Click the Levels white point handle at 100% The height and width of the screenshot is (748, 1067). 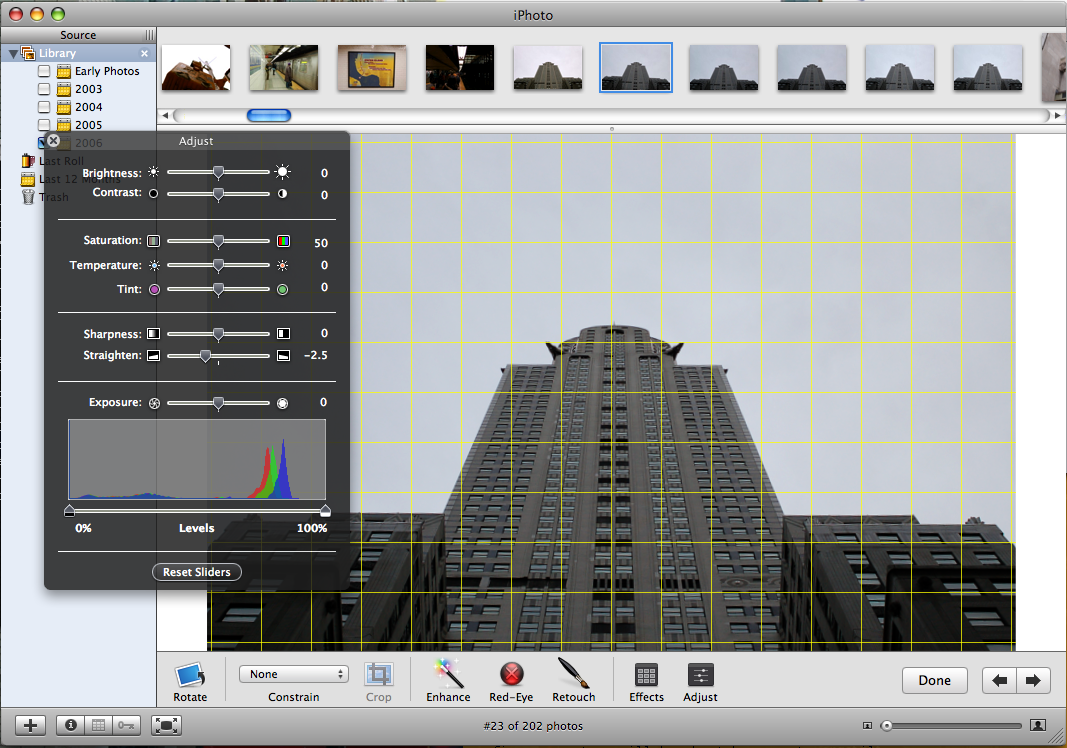click(x=325, y=510)
